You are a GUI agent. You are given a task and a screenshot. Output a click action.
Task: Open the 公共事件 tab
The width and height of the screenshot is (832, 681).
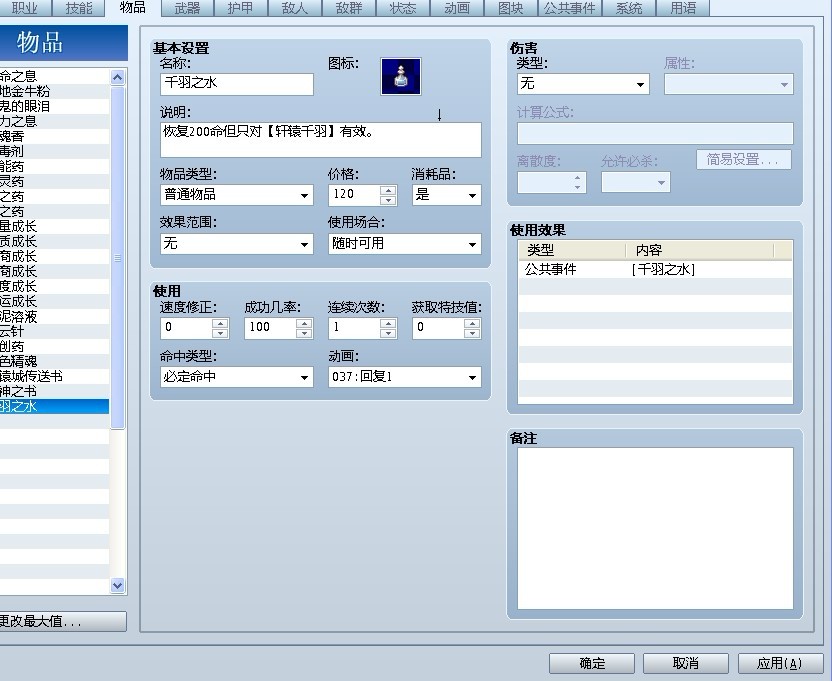pos(569,8)
